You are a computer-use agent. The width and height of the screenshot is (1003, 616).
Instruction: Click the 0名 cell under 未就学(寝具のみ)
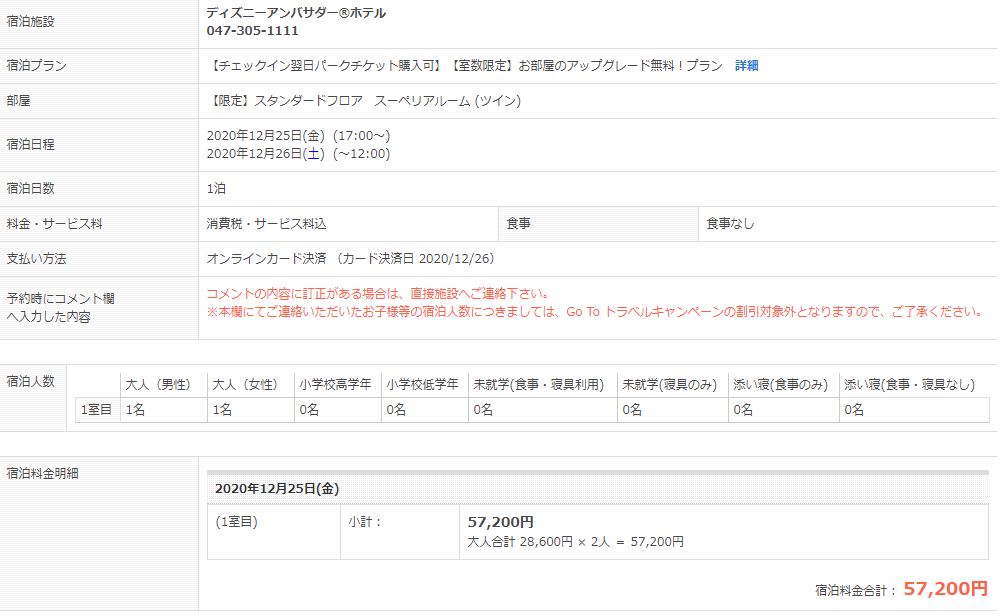point(673,410)
